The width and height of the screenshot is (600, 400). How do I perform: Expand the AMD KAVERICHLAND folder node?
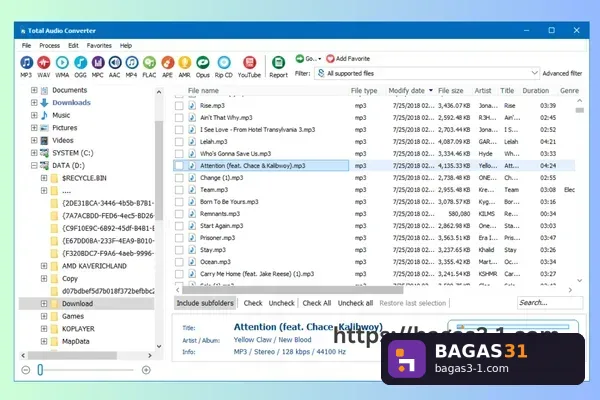coord(44,266)
